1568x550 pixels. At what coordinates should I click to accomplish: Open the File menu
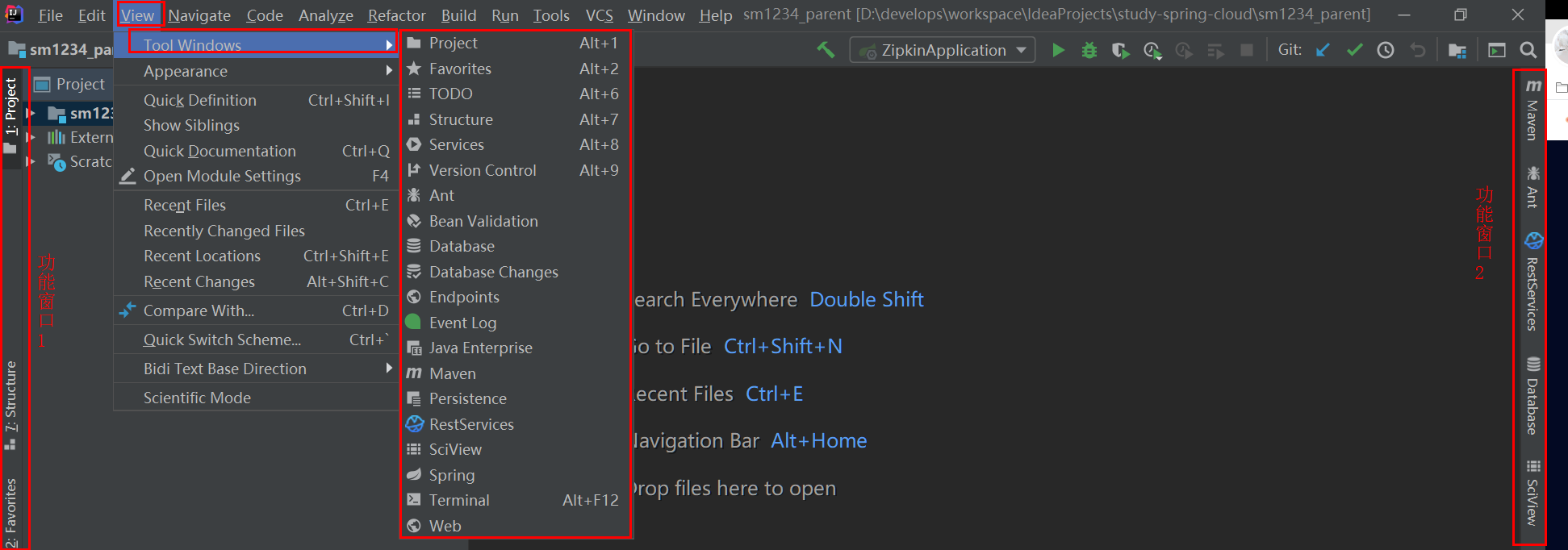pos(50,15)
